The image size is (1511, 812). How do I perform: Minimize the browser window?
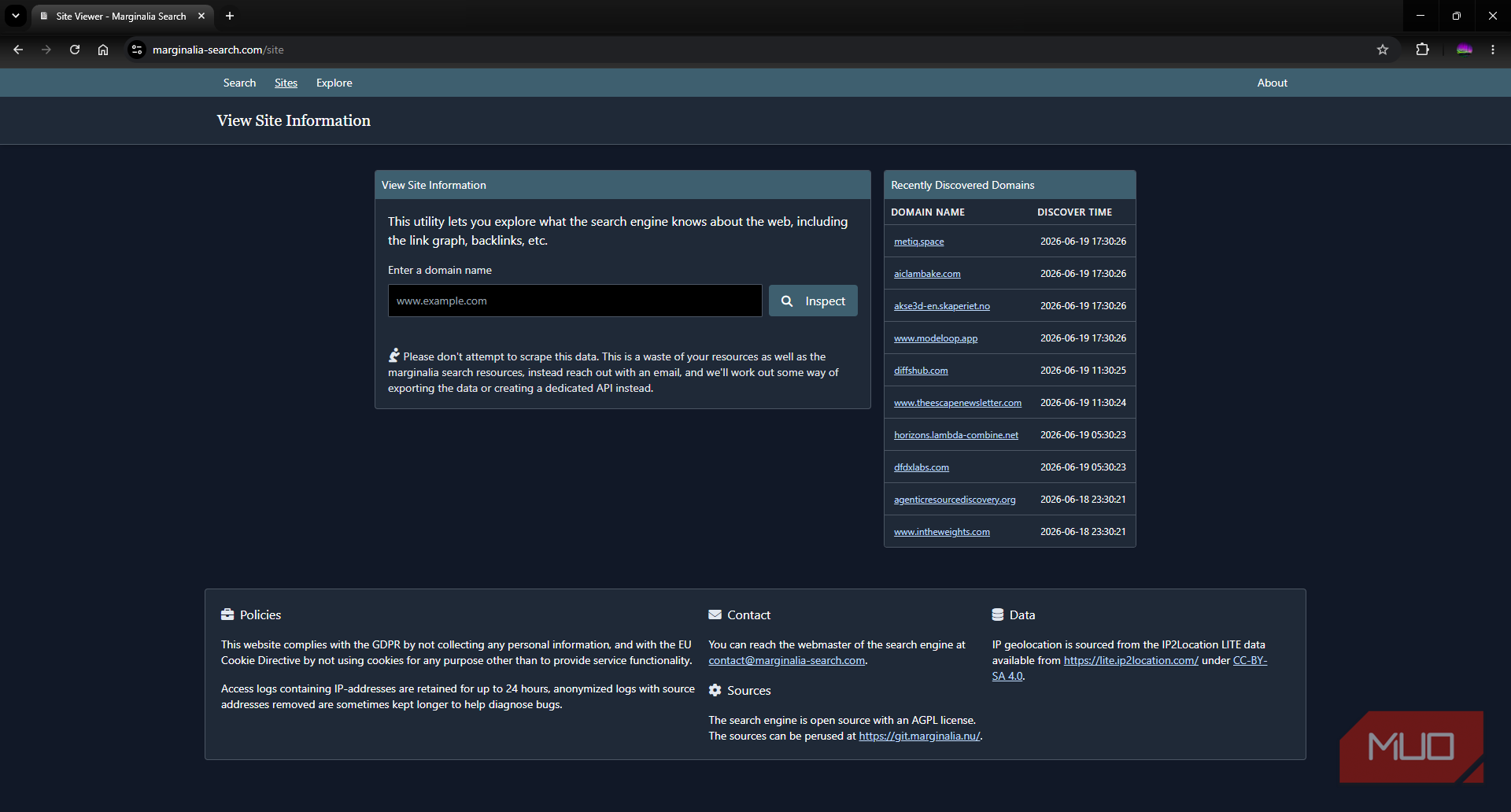[x=1420, y=16]
